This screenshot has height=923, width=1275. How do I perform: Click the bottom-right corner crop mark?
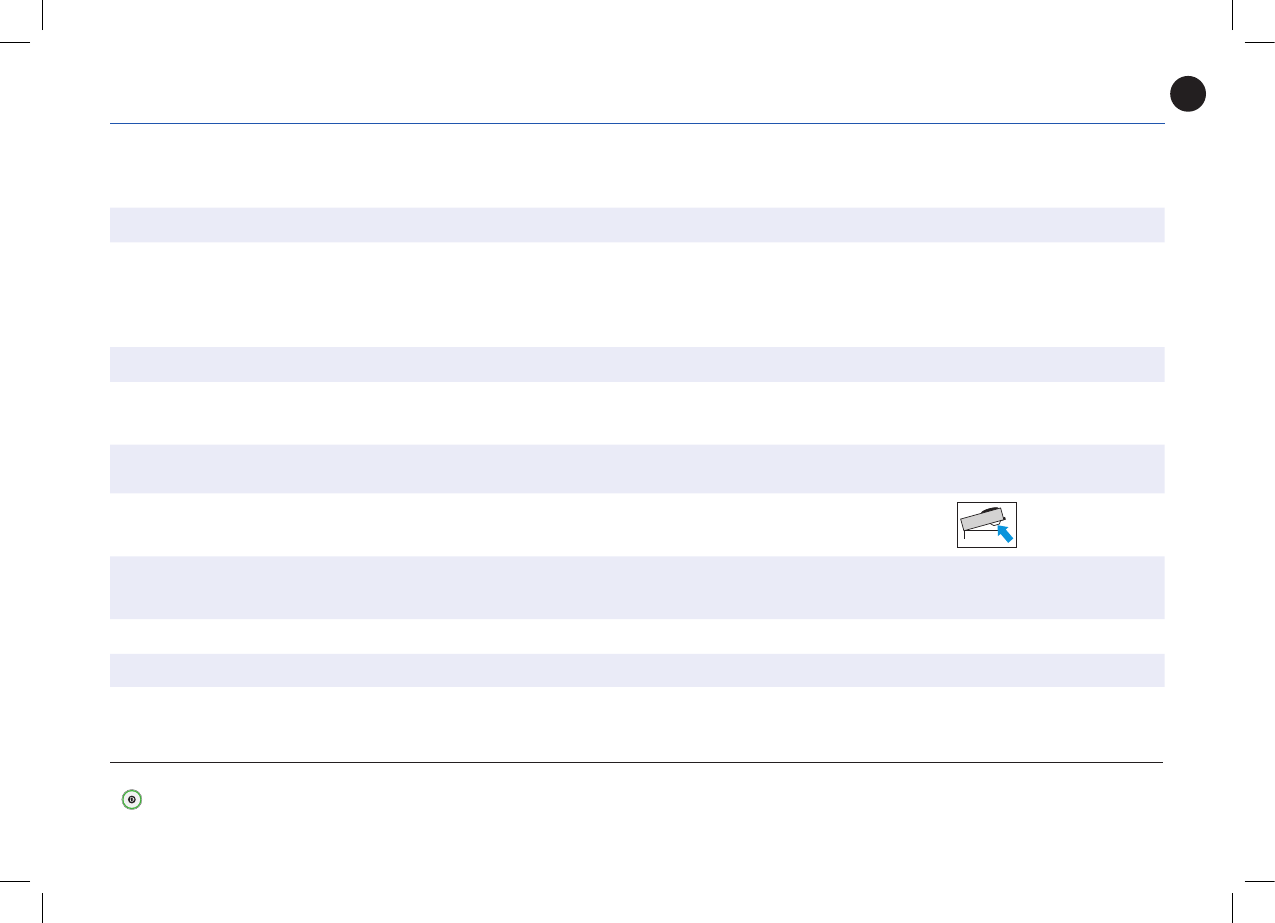(1252, 900)
